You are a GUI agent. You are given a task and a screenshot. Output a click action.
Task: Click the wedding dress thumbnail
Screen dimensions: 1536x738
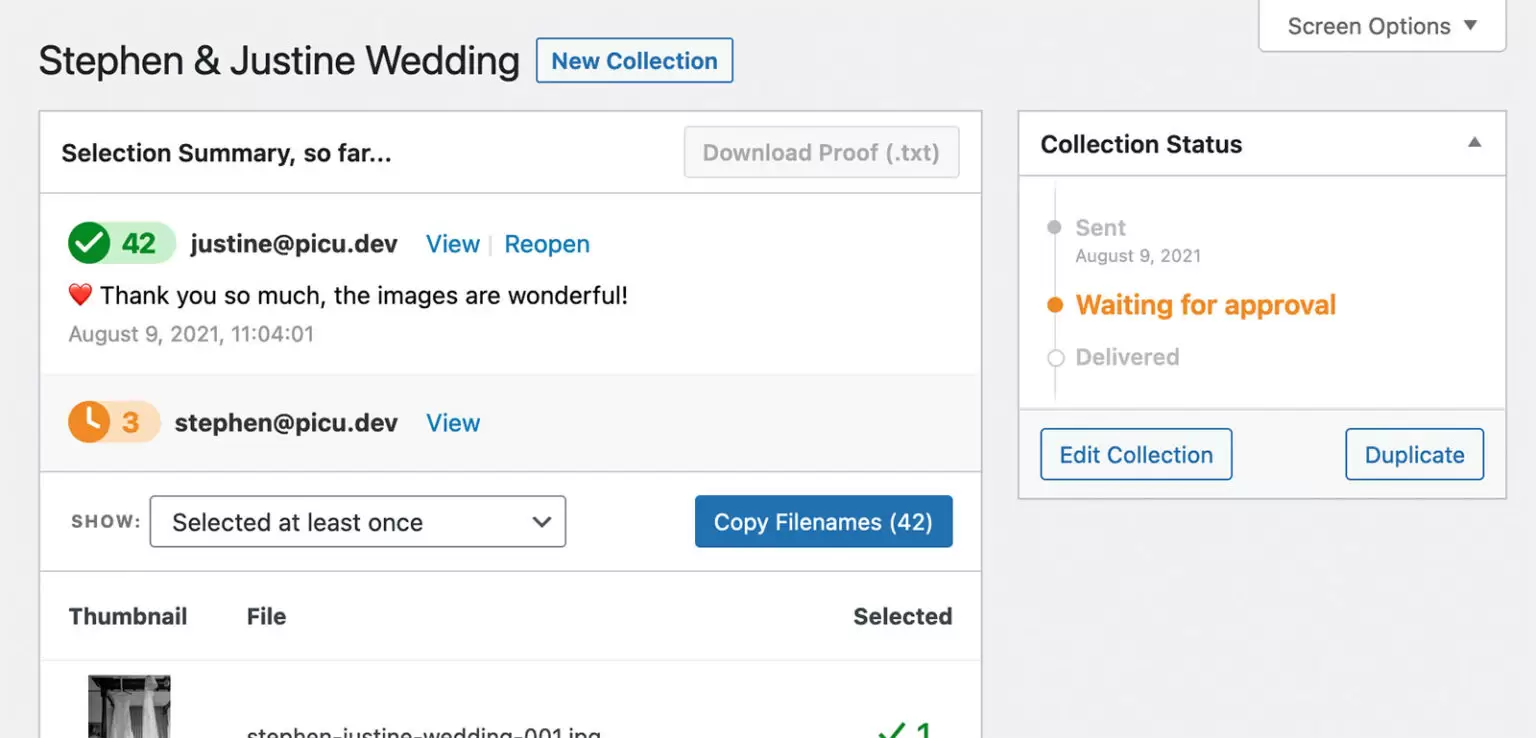(x=129, y=706)
